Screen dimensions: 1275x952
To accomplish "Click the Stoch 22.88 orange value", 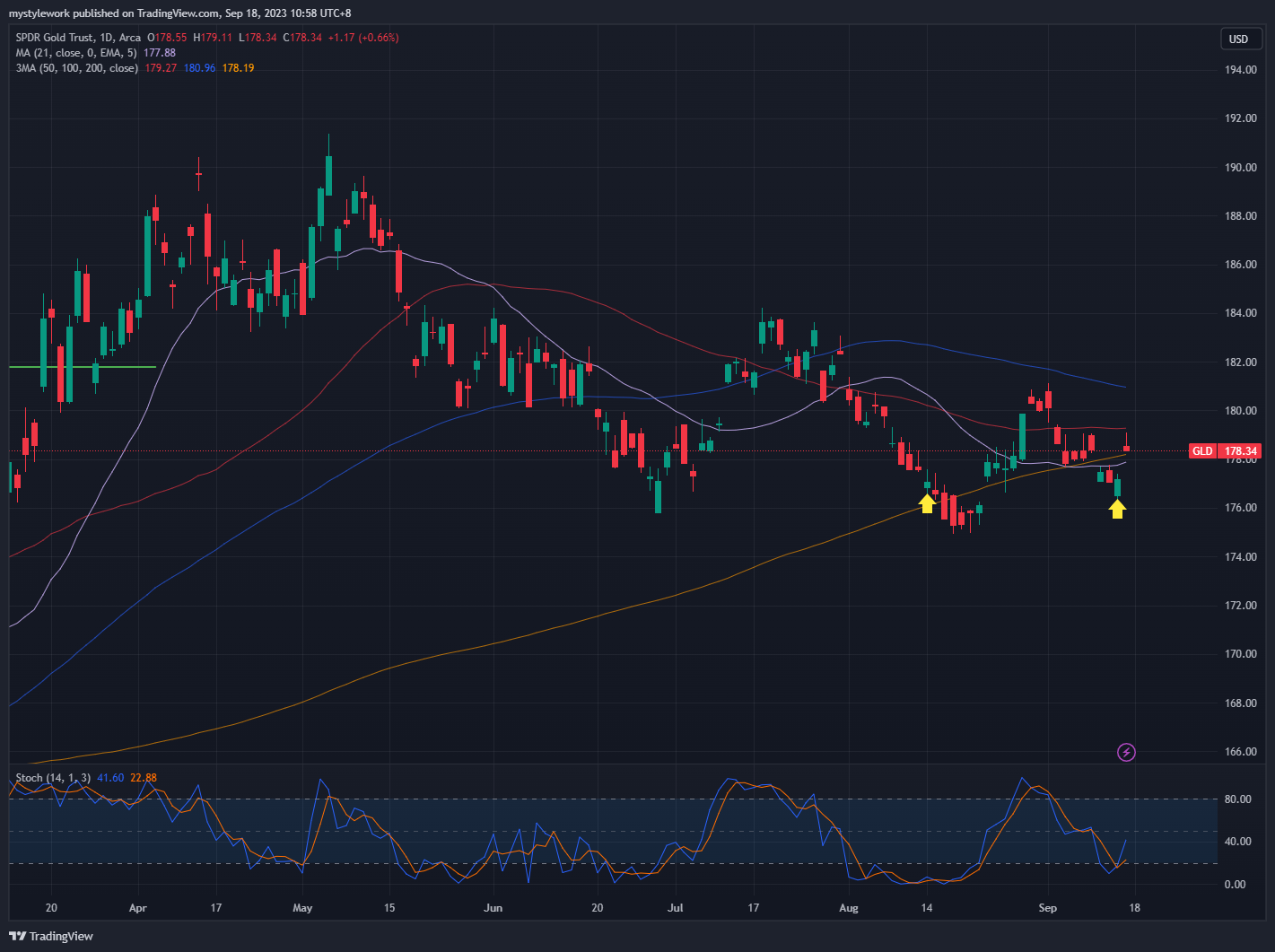I will coord(144,778).
